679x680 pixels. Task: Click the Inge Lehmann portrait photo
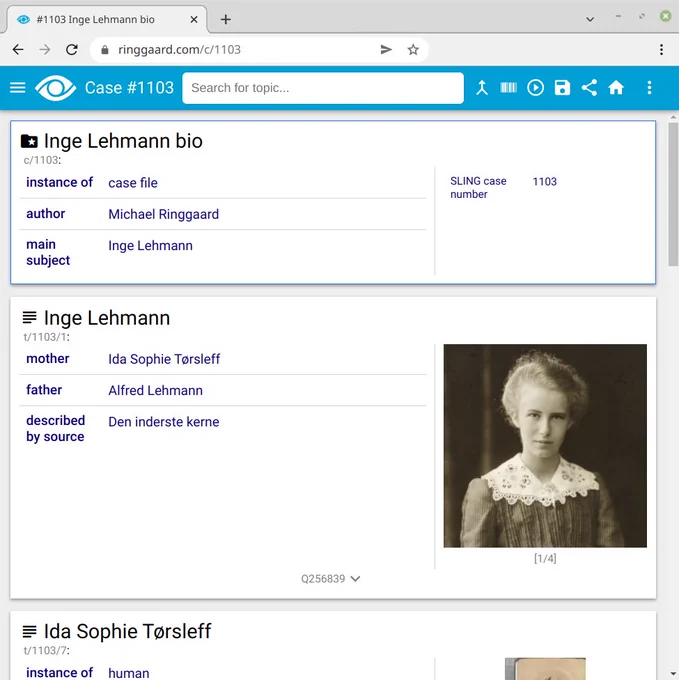click(545, 445)
